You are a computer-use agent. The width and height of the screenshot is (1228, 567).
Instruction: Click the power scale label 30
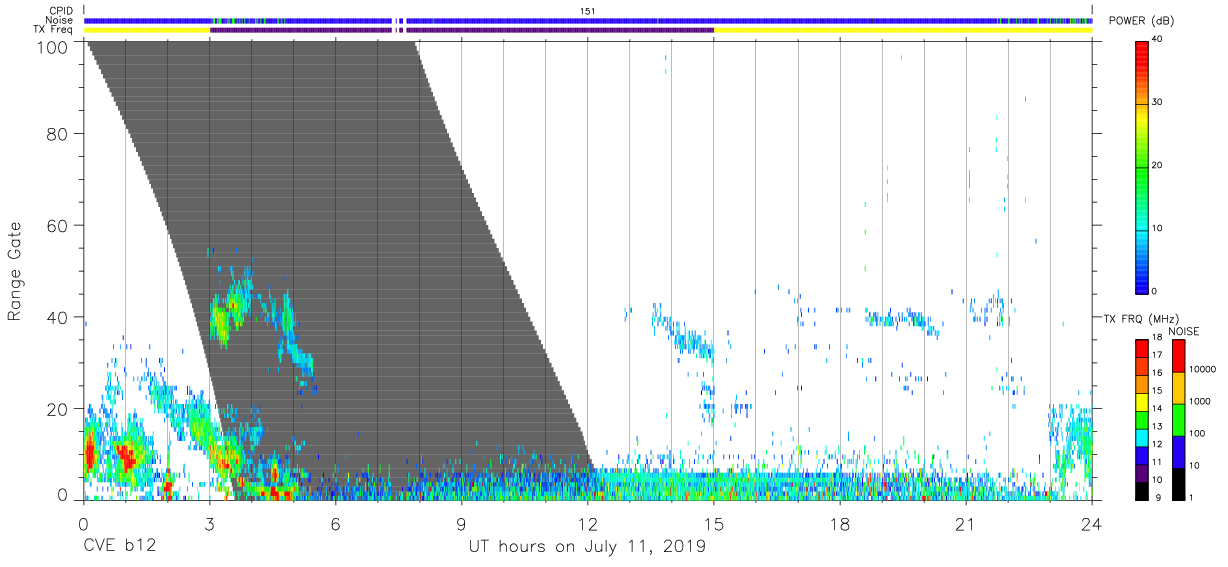tap(1157, 102)
